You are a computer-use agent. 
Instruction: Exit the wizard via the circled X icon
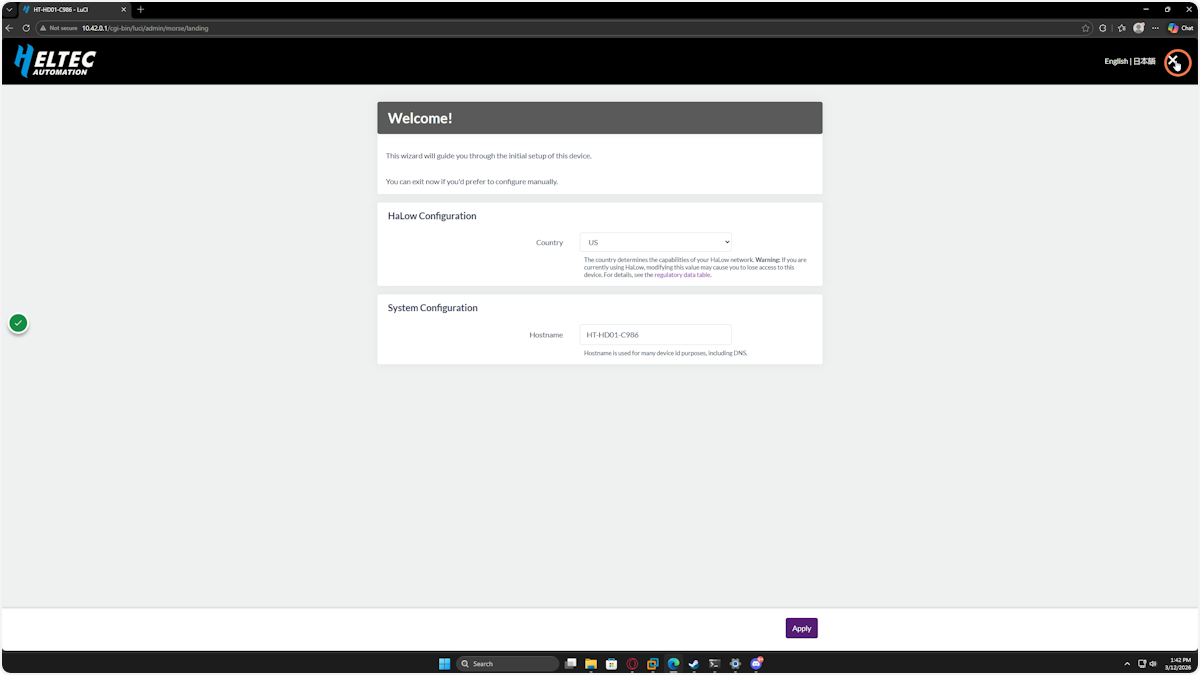click(x=1177, y=61)
